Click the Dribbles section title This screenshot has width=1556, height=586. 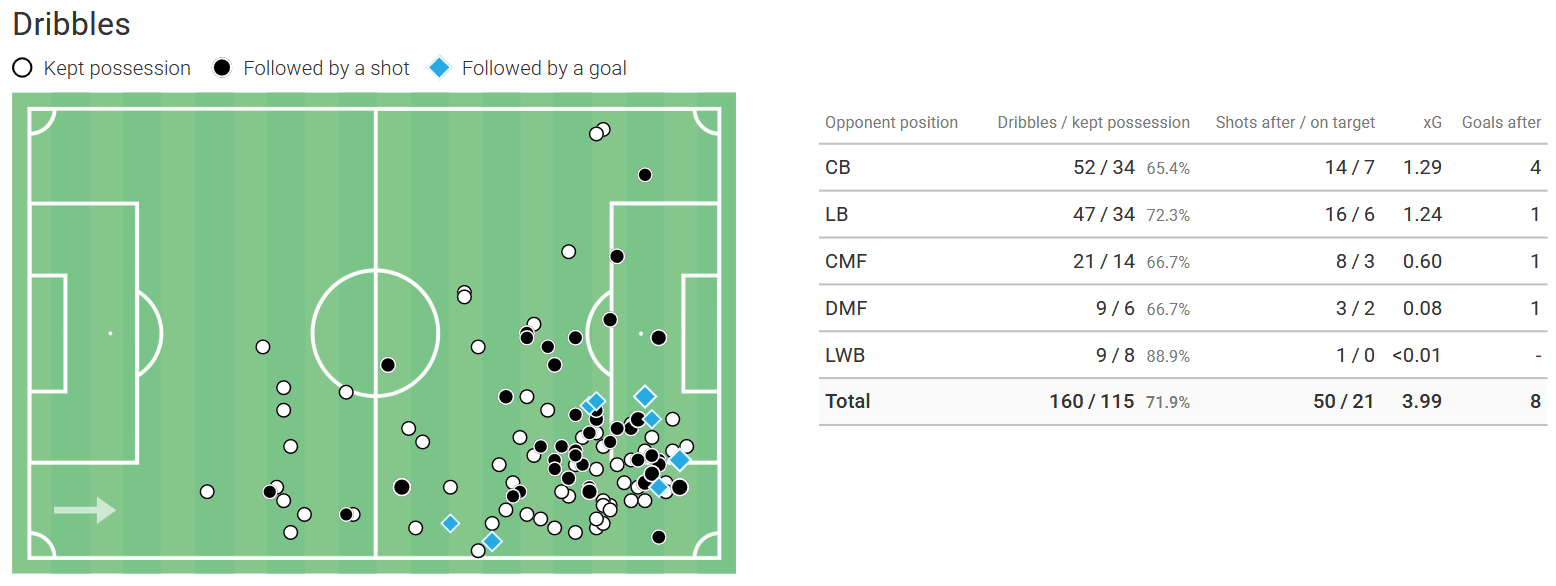71,24
